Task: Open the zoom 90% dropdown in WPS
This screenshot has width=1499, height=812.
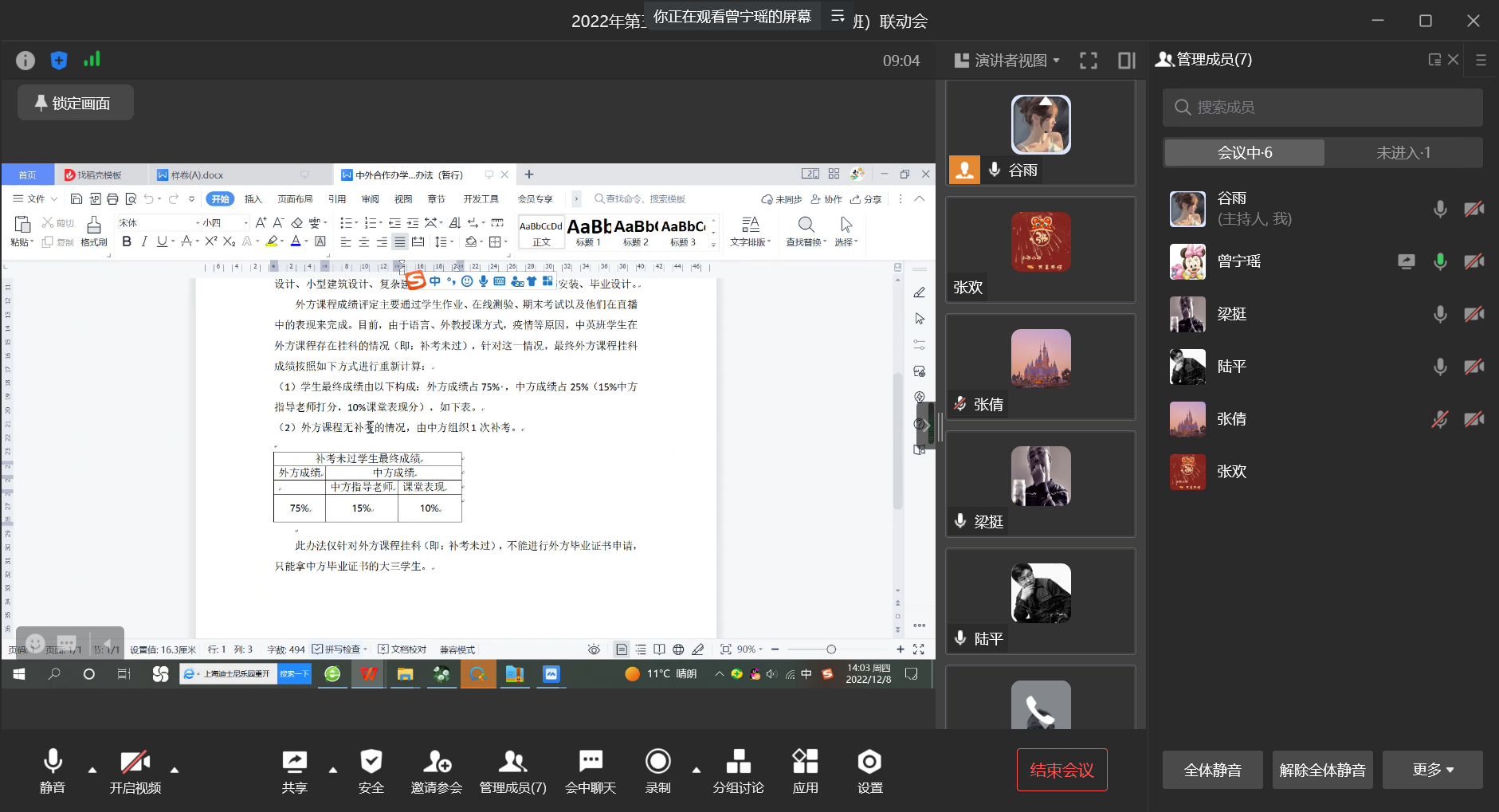Action: [x=750, y=649]
